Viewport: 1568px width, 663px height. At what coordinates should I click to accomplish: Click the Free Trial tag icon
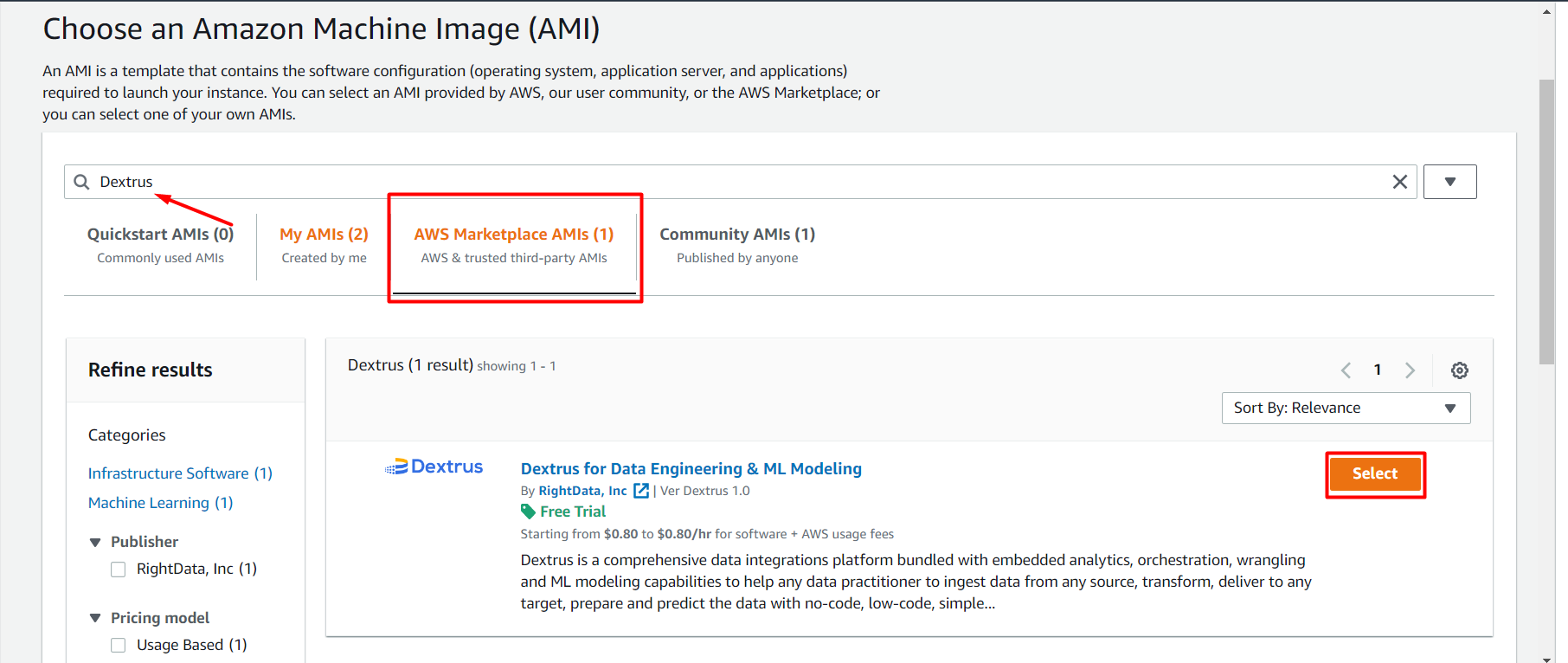pos(529,512)
